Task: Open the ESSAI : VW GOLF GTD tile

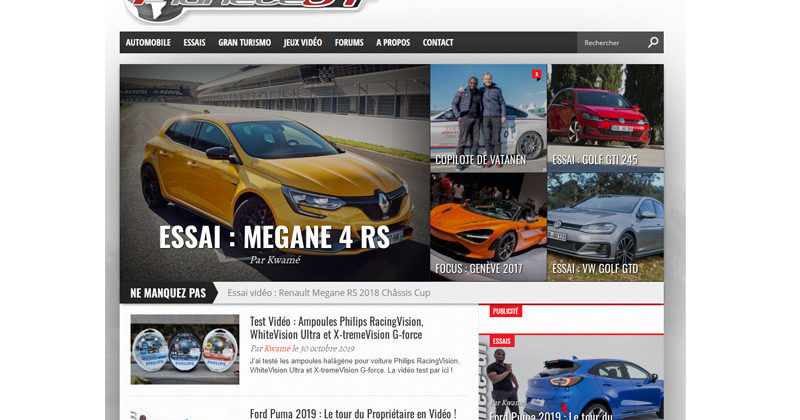Action: click(x=606, y=227)
